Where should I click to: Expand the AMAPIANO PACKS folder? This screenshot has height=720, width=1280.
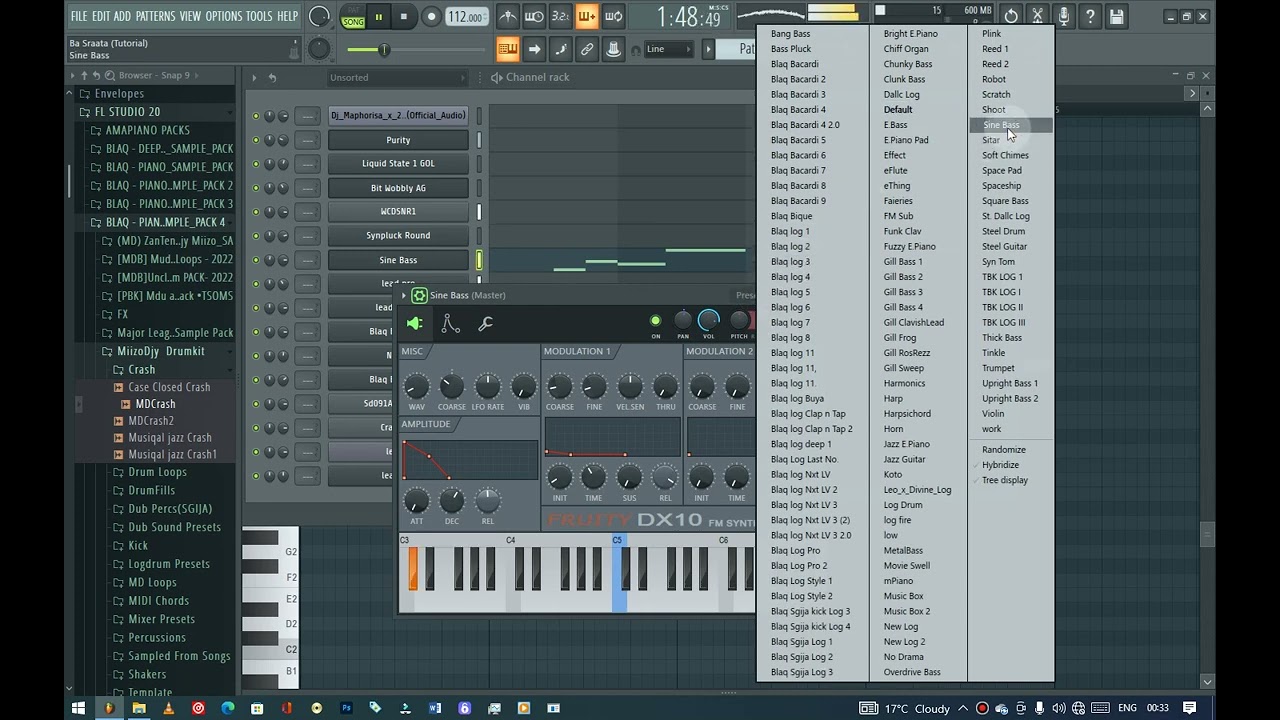coord(147,130)
